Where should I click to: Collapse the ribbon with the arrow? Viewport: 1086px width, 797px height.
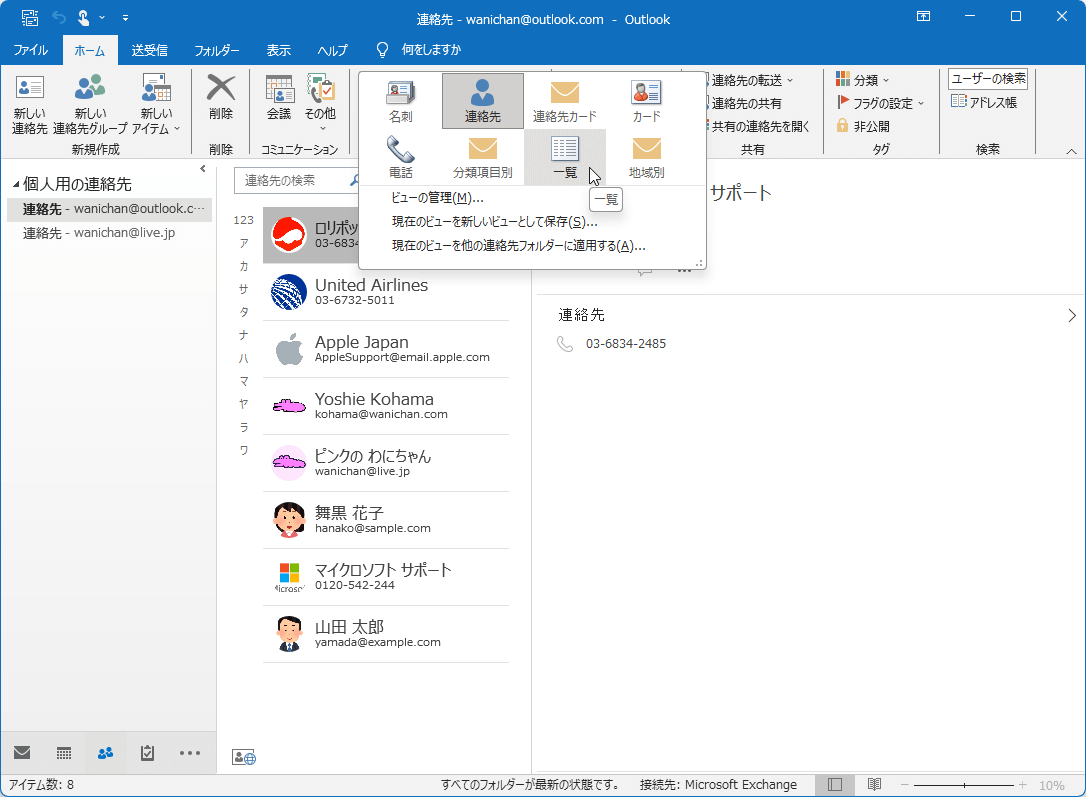pos(1071,151)
